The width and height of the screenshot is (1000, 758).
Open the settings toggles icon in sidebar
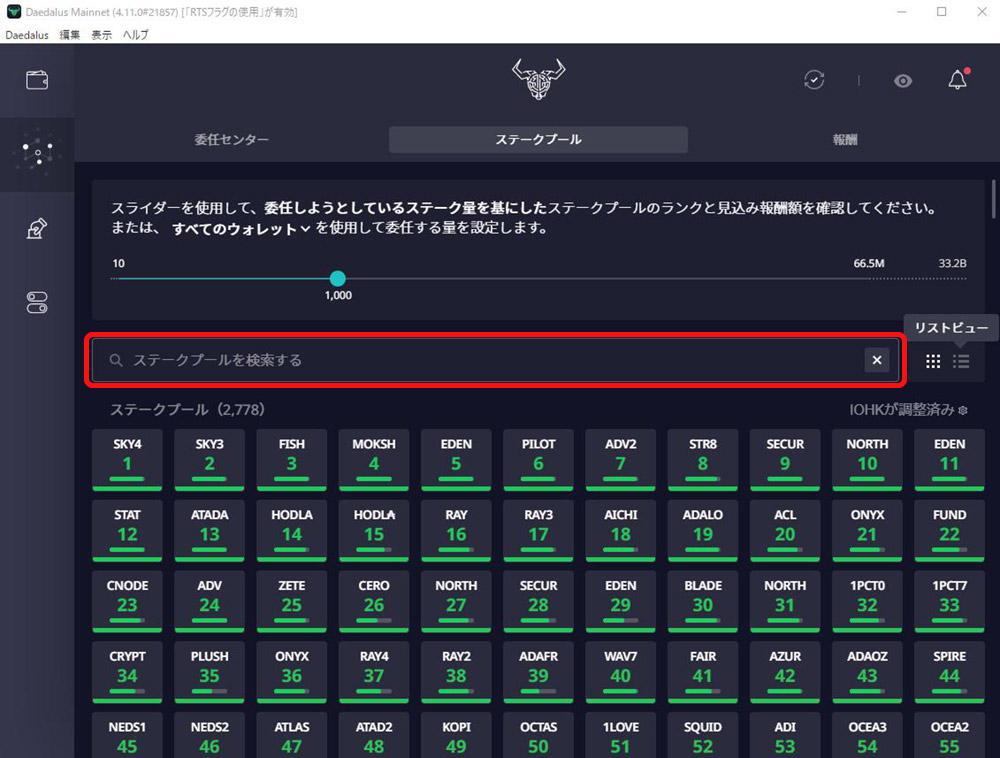tap(37, 303)
